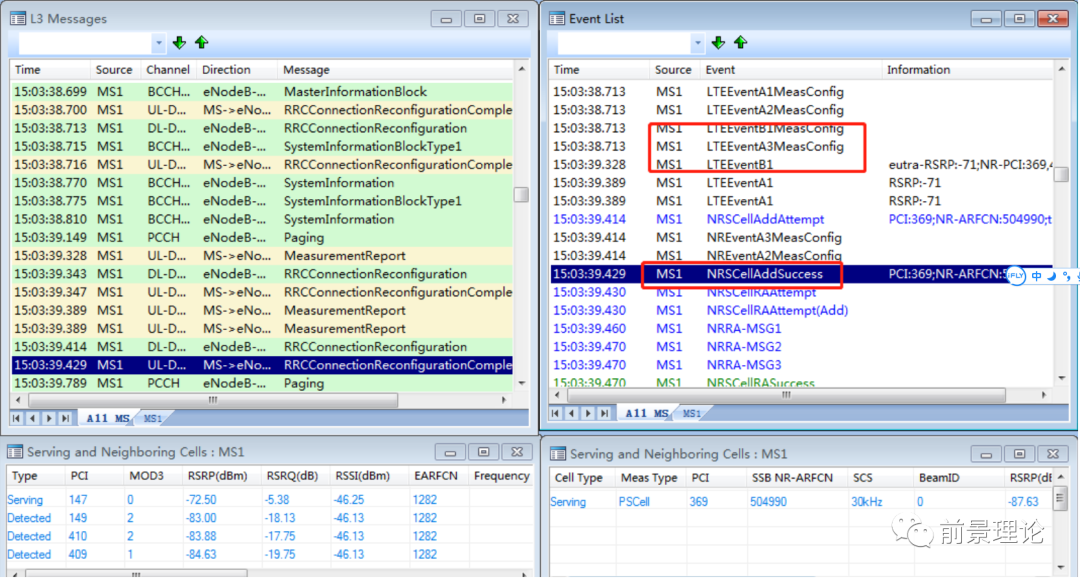The width and height of the screenshot is (1080, 579).
Task: Open the L3 Messages filter dropdown
Action: point(158,43)
